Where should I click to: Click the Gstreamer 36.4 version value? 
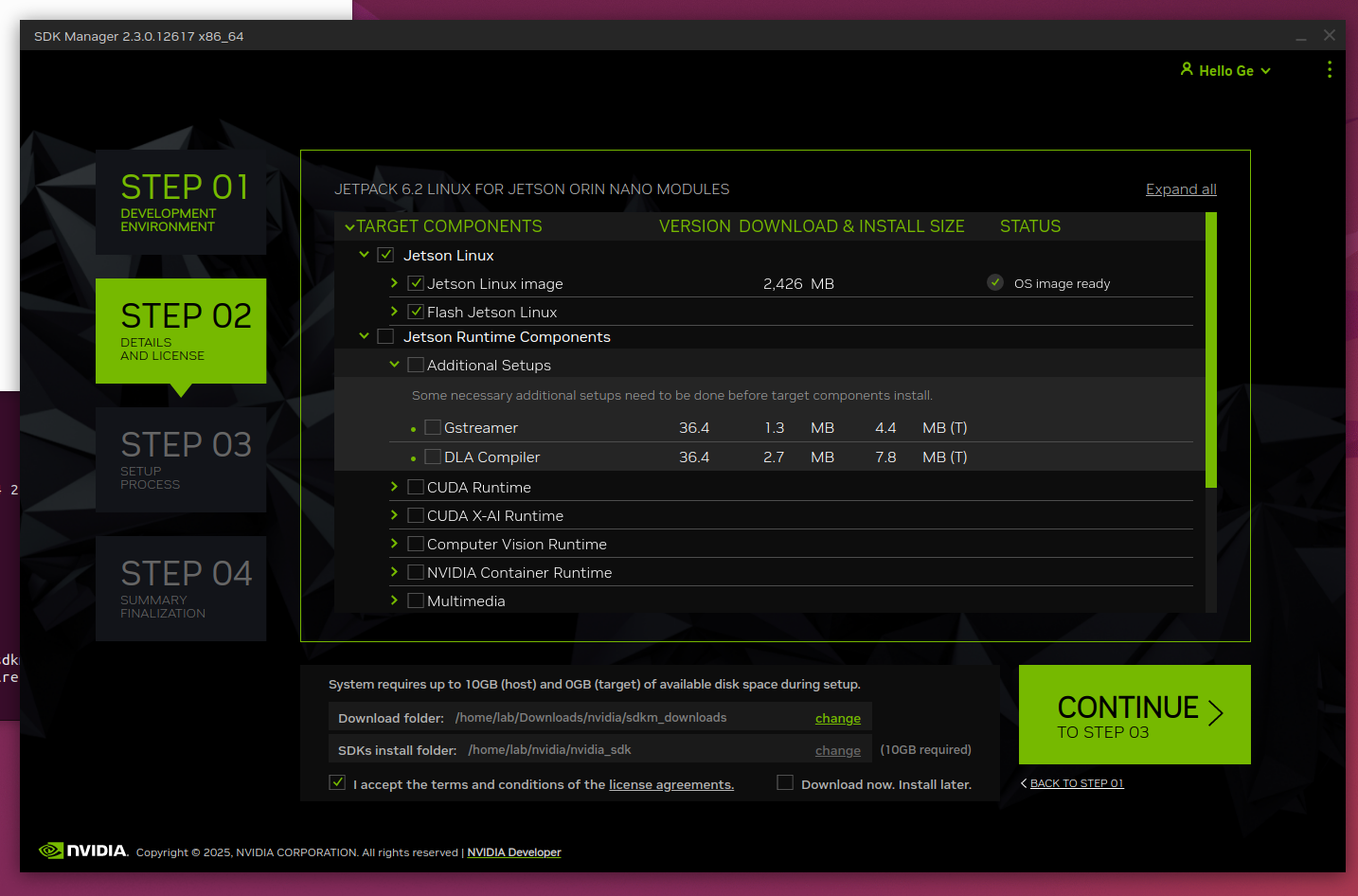point(694,428)
